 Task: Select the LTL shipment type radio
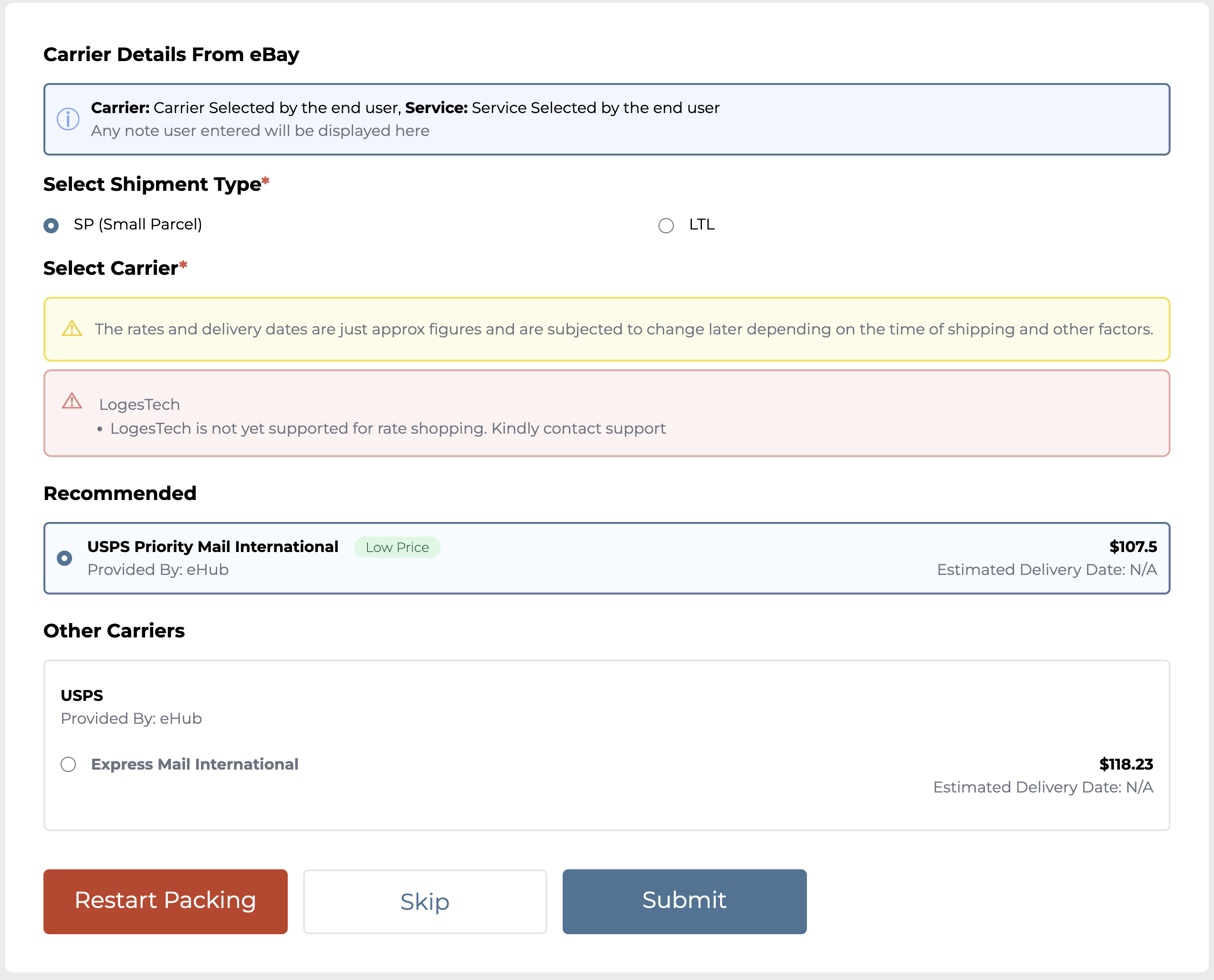coord(666,225)
